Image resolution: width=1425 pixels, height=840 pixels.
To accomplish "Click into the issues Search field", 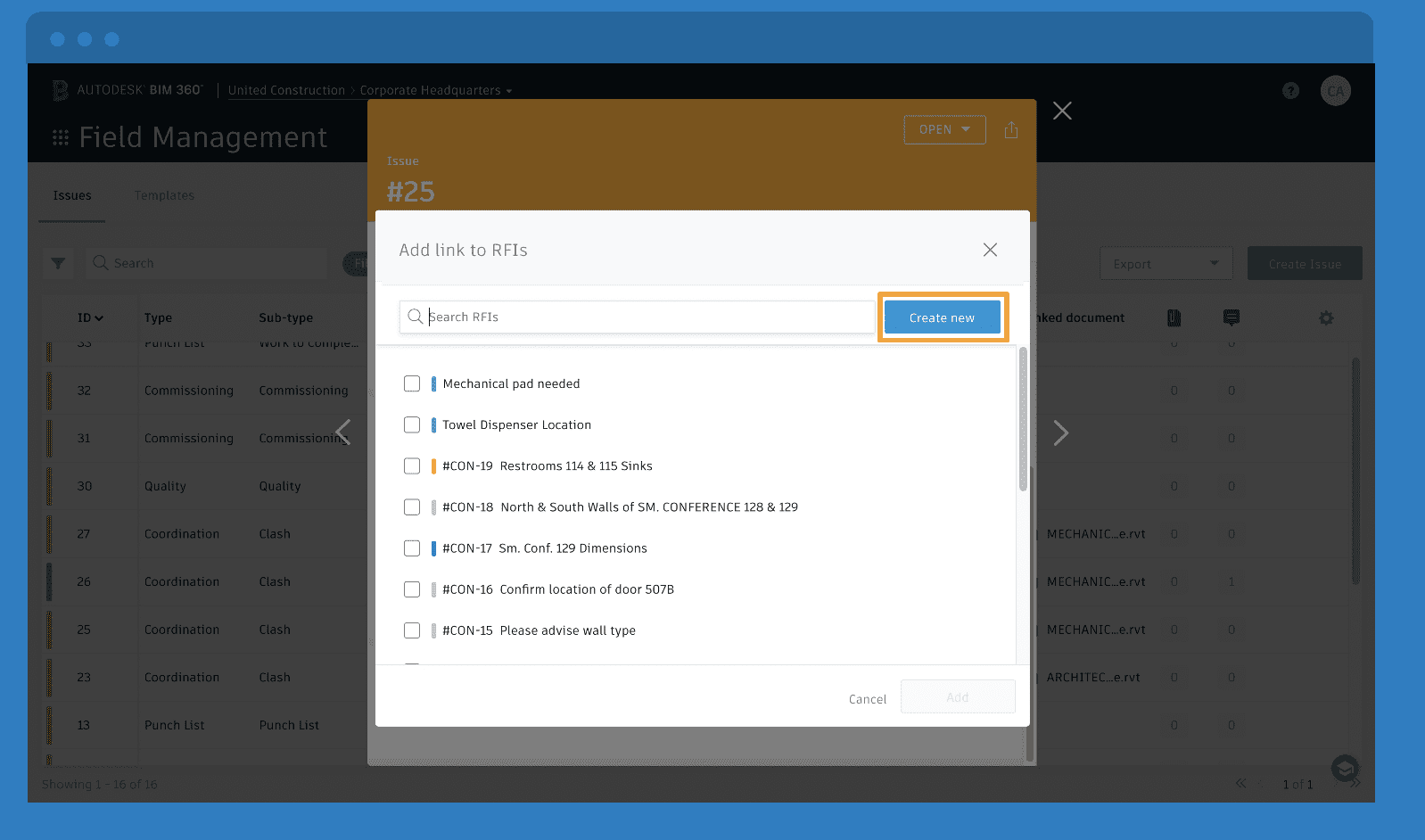I will point(207,263).
